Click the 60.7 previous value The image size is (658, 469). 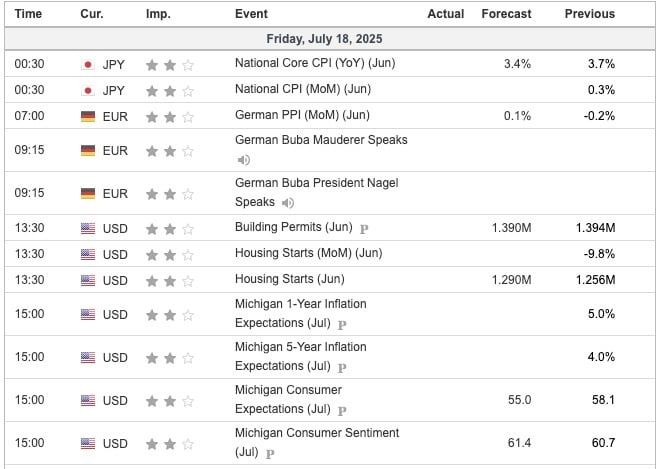click(603, 443)
